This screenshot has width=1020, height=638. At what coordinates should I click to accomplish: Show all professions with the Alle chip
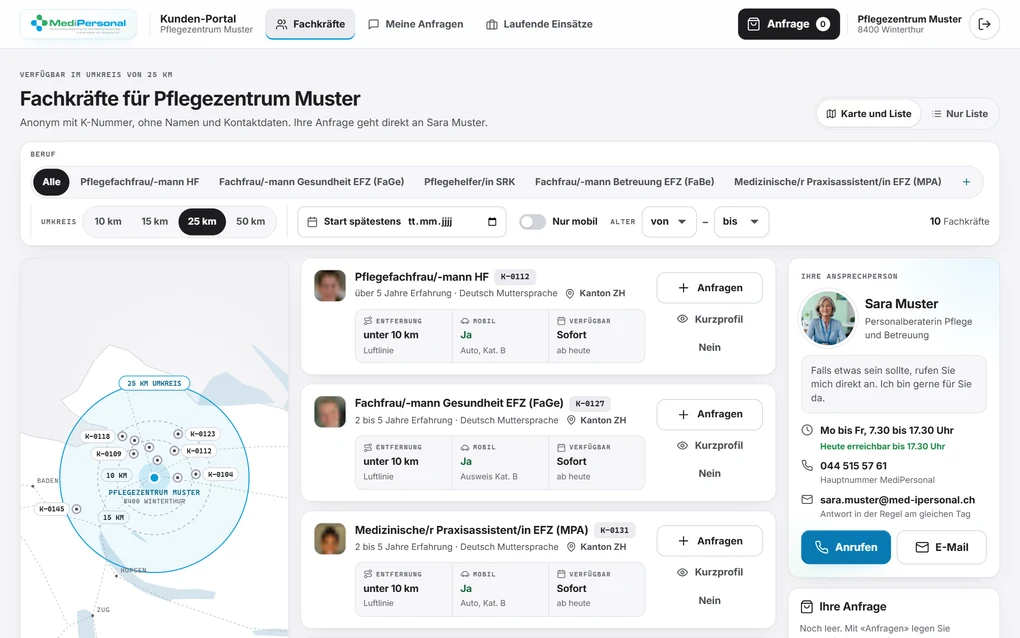pyautogui.click(x=51, y=182)
